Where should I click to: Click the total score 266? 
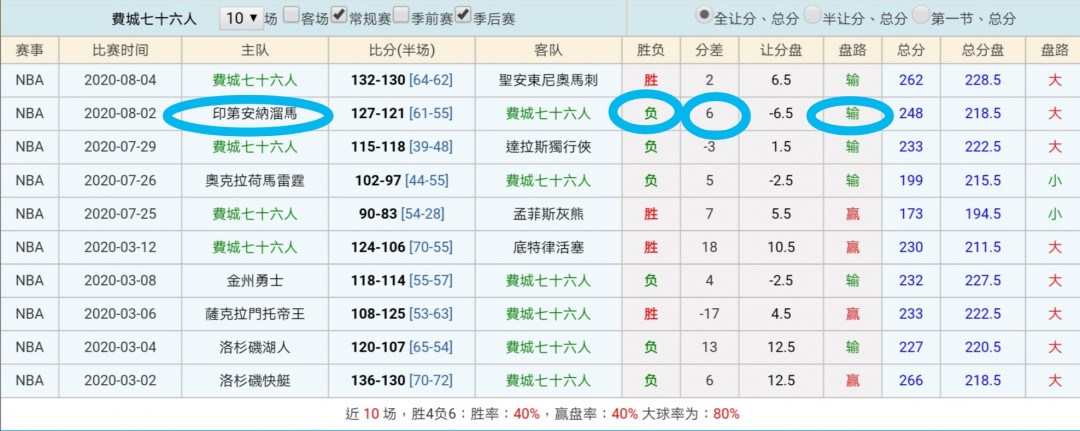(x=911, y=380)
